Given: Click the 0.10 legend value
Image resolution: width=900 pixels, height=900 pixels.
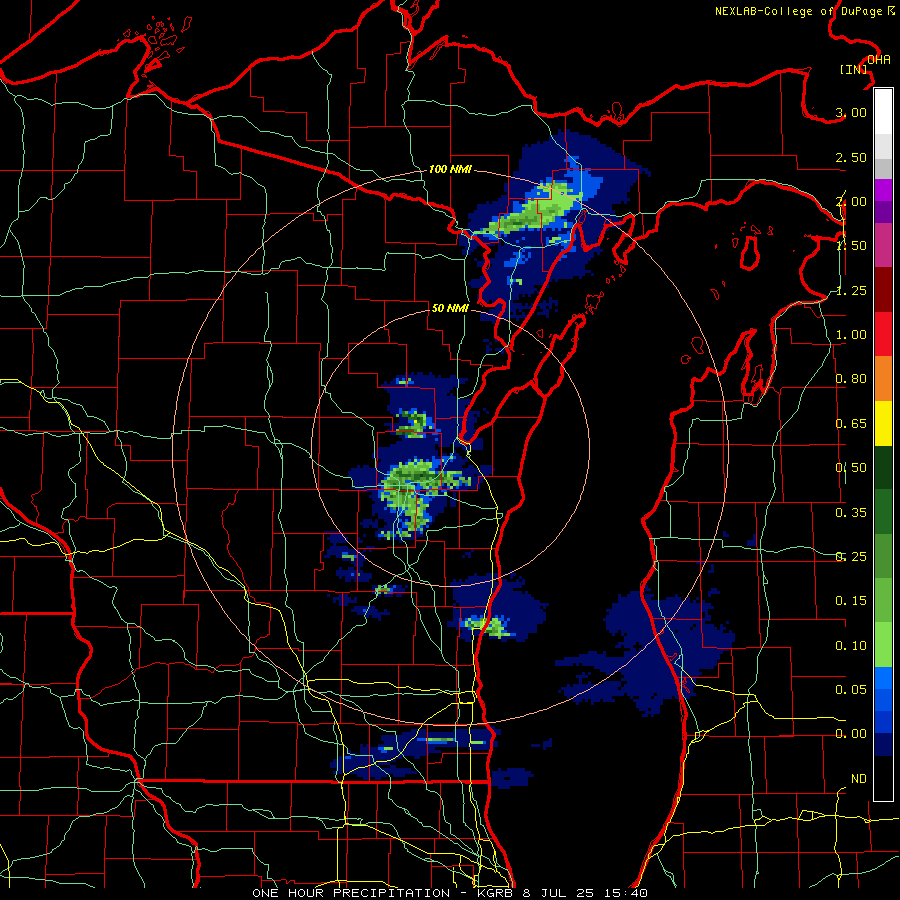Looking at the screenshot, I should pyautogui.click(x=851, y=646).
